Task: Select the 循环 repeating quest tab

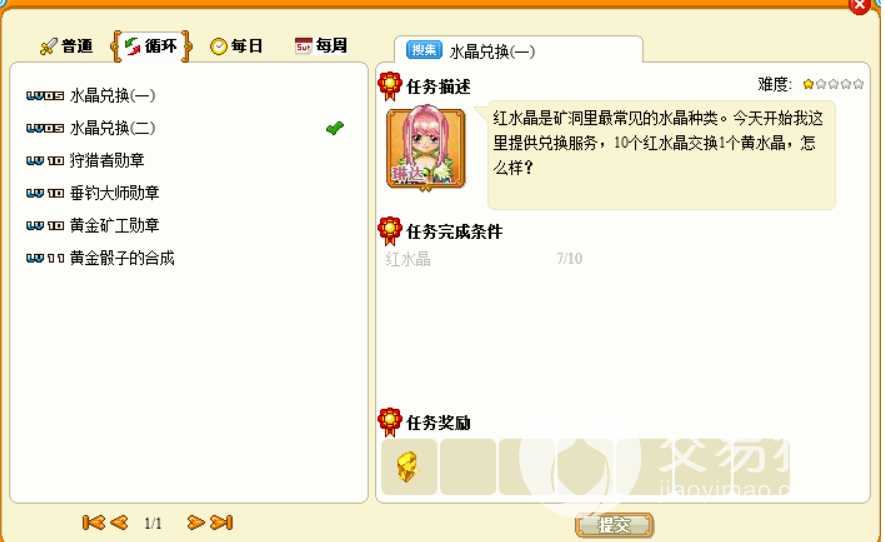Action: (x=151, y=46)
